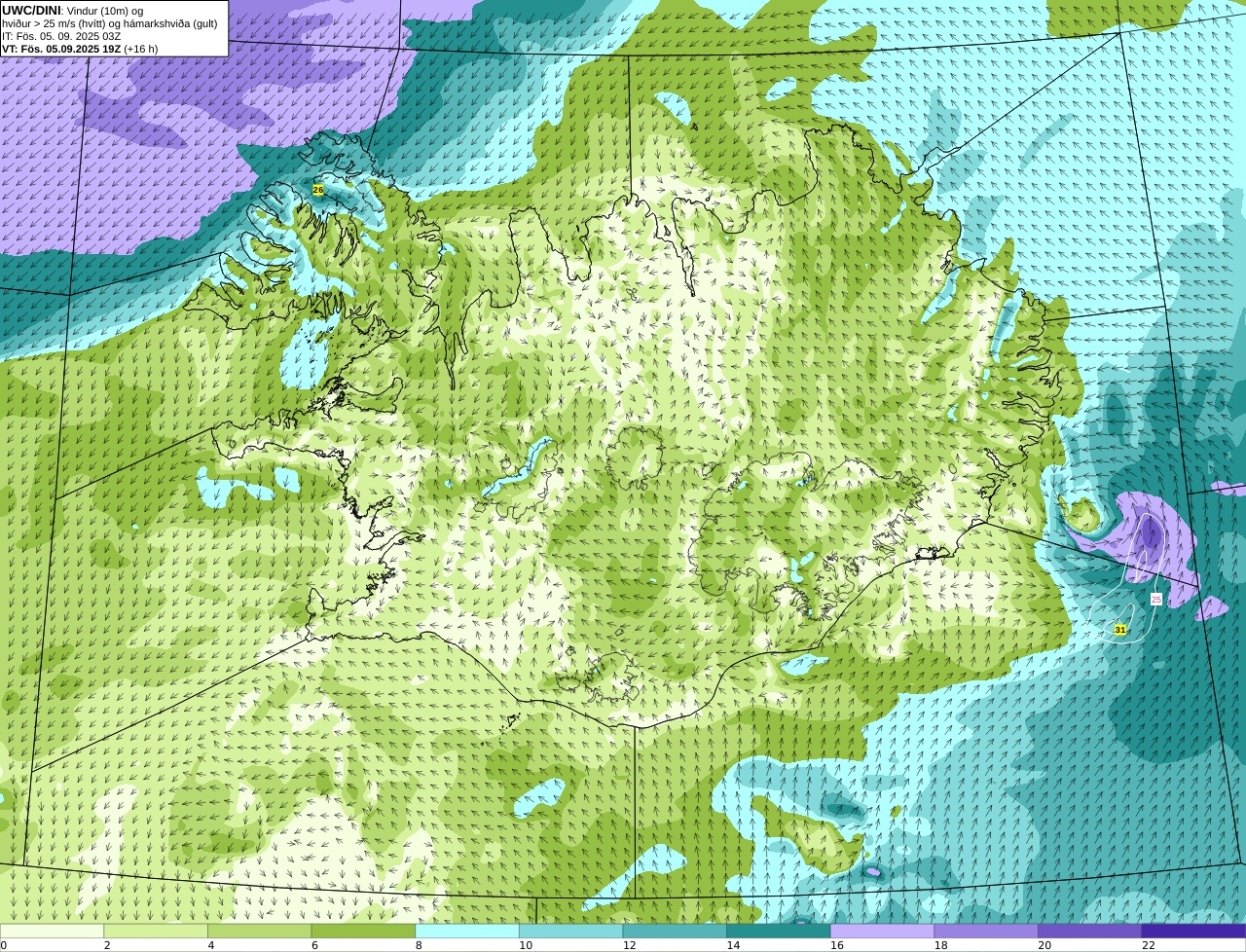This screenshot has width=1246, height=952.
Task: Select the 16–18 m/s light purple swatch
Action: pyautogui.click(x=883, y=931)
